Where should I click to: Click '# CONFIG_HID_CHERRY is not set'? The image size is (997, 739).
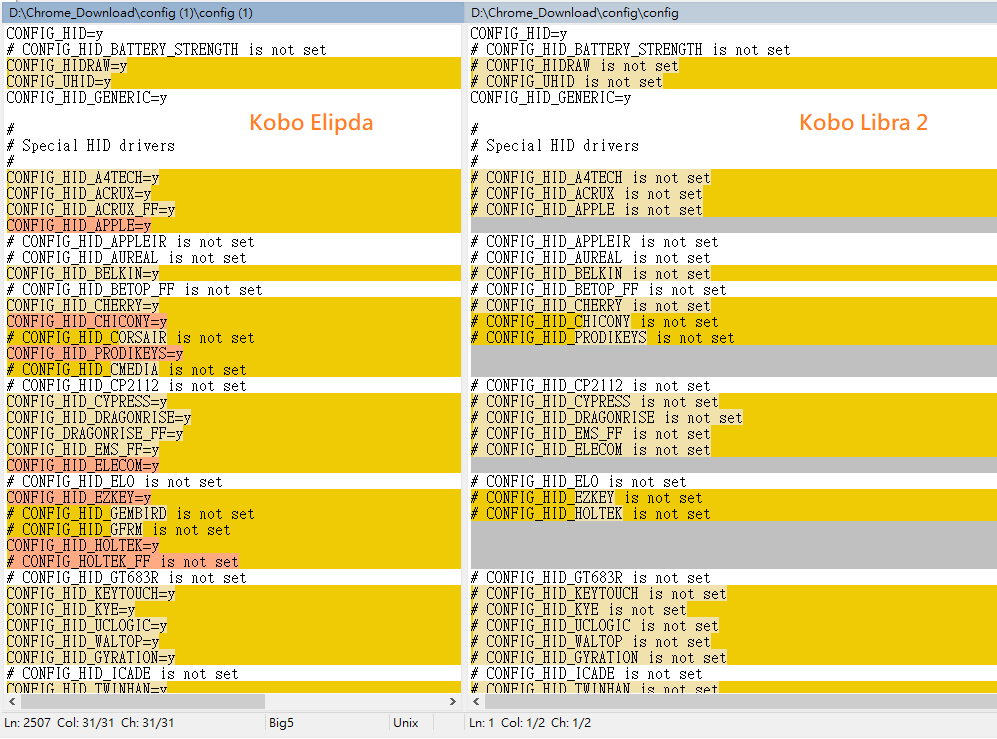click(x=591, y=305)
